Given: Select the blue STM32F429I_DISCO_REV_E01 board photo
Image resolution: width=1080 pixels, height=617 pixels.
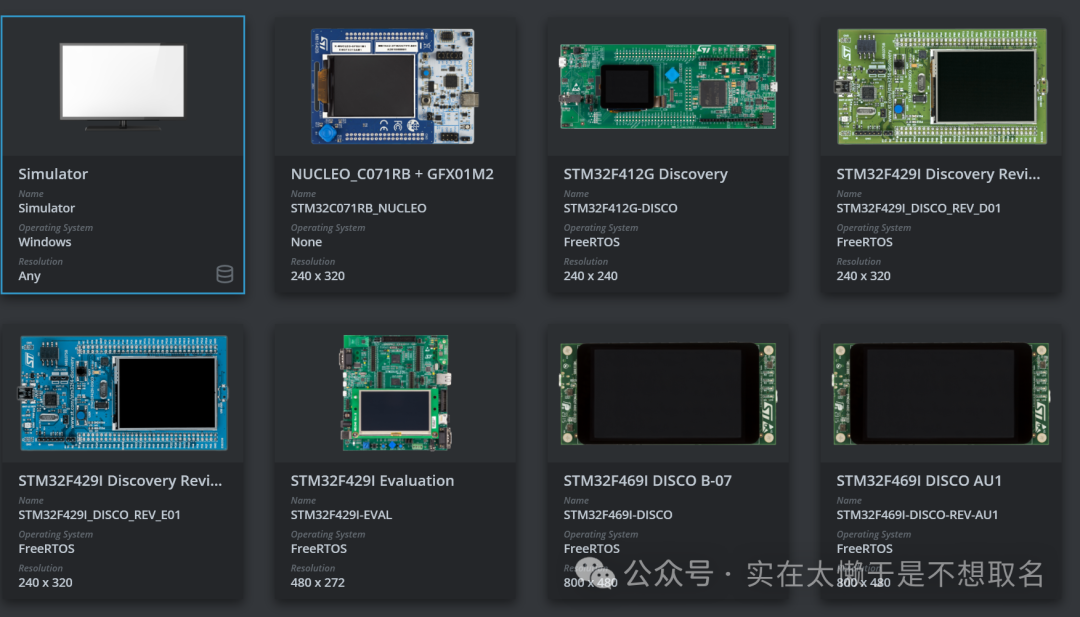Looking at the screenshot, I should pyautogui.click(x=122, y=393).
